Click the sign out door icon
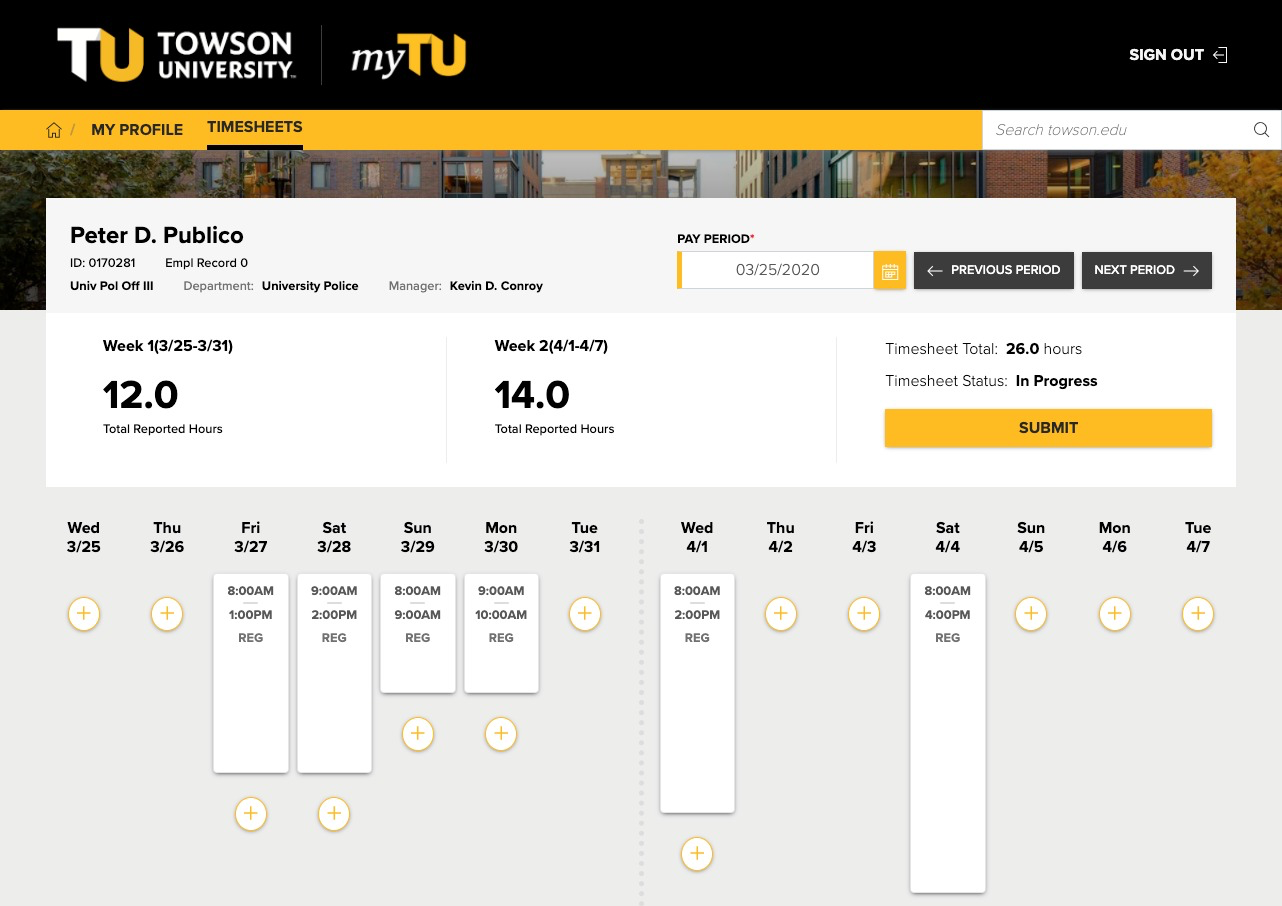Viewport: 1282px width, 906px height. [x=1220, y=55]
